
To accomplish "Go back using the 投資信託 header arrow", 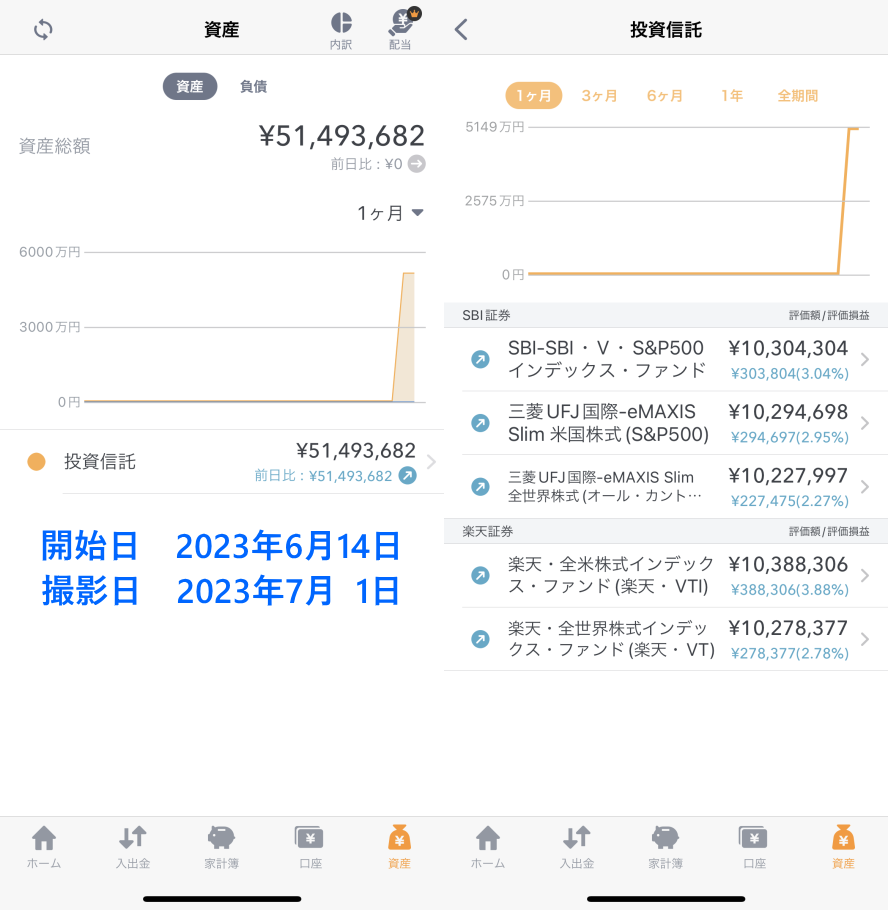I will pyautogui.click(x=461, y=29).
